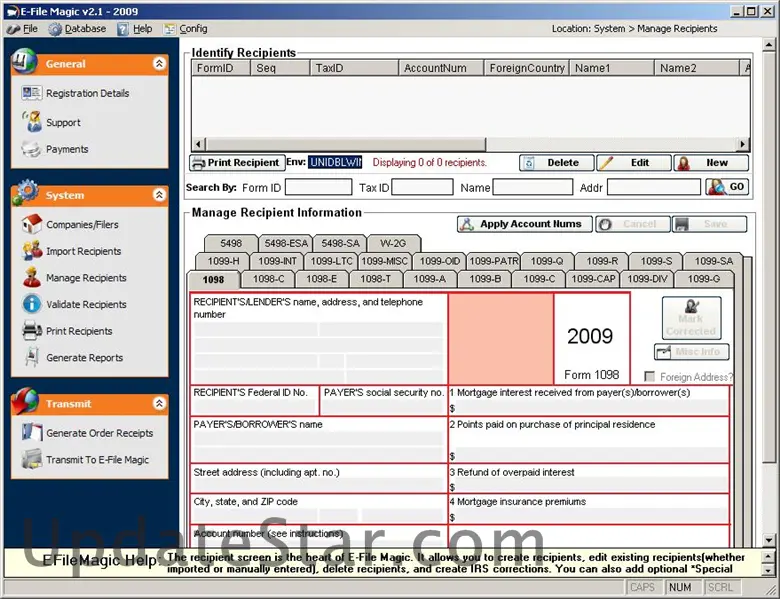Click the Name1 column header
Image resolution: width=780 pixels, height=599 pixels.
[x=612, y=68]
